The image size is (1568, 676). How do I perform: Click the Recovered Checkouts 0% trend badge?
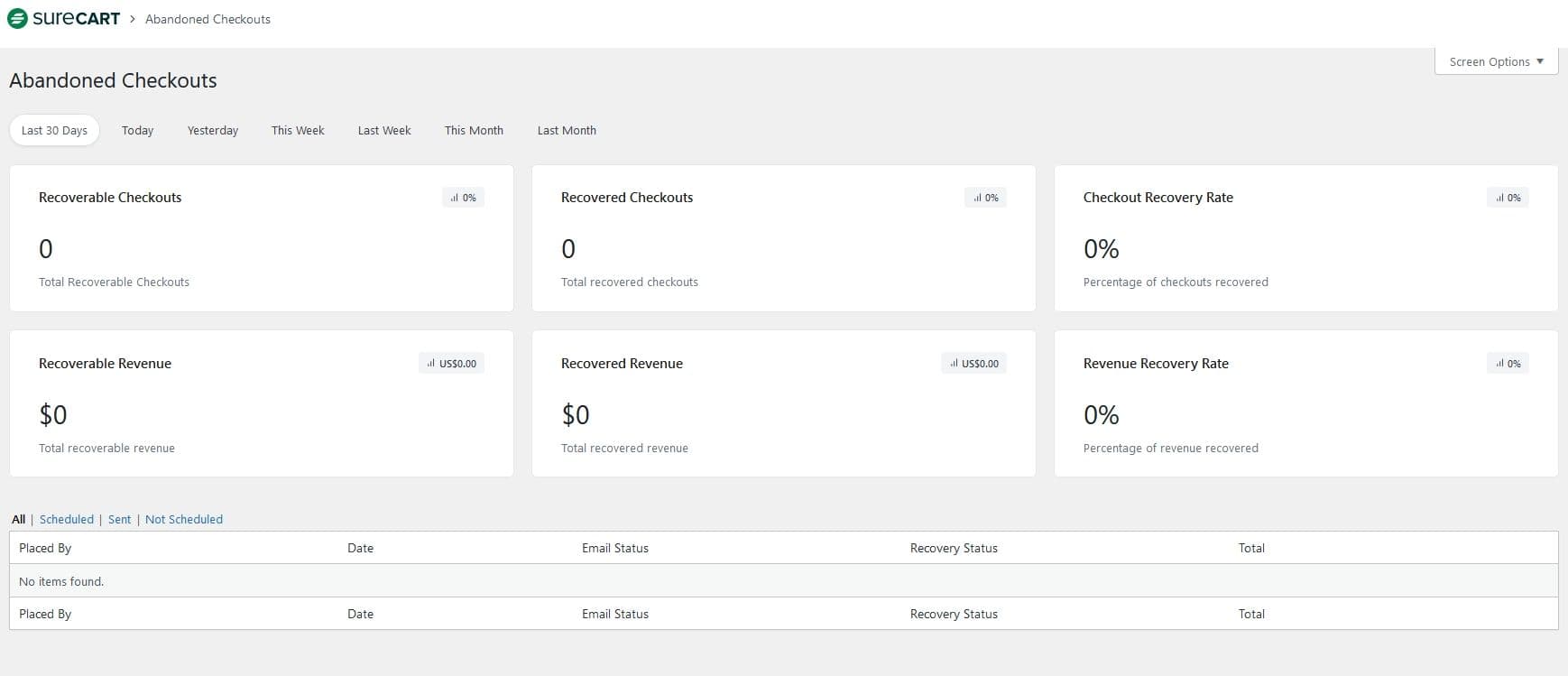point(985,198)
